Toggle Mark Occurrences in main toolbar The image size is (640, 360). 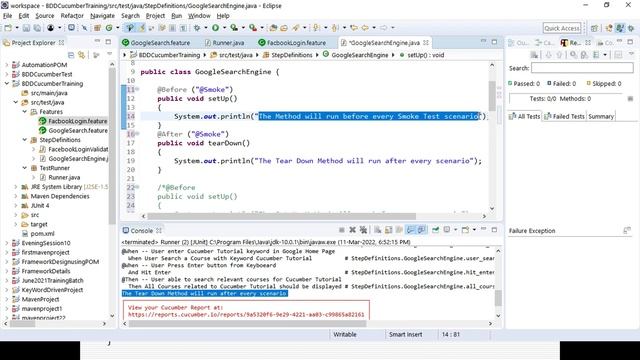[141, 28]
